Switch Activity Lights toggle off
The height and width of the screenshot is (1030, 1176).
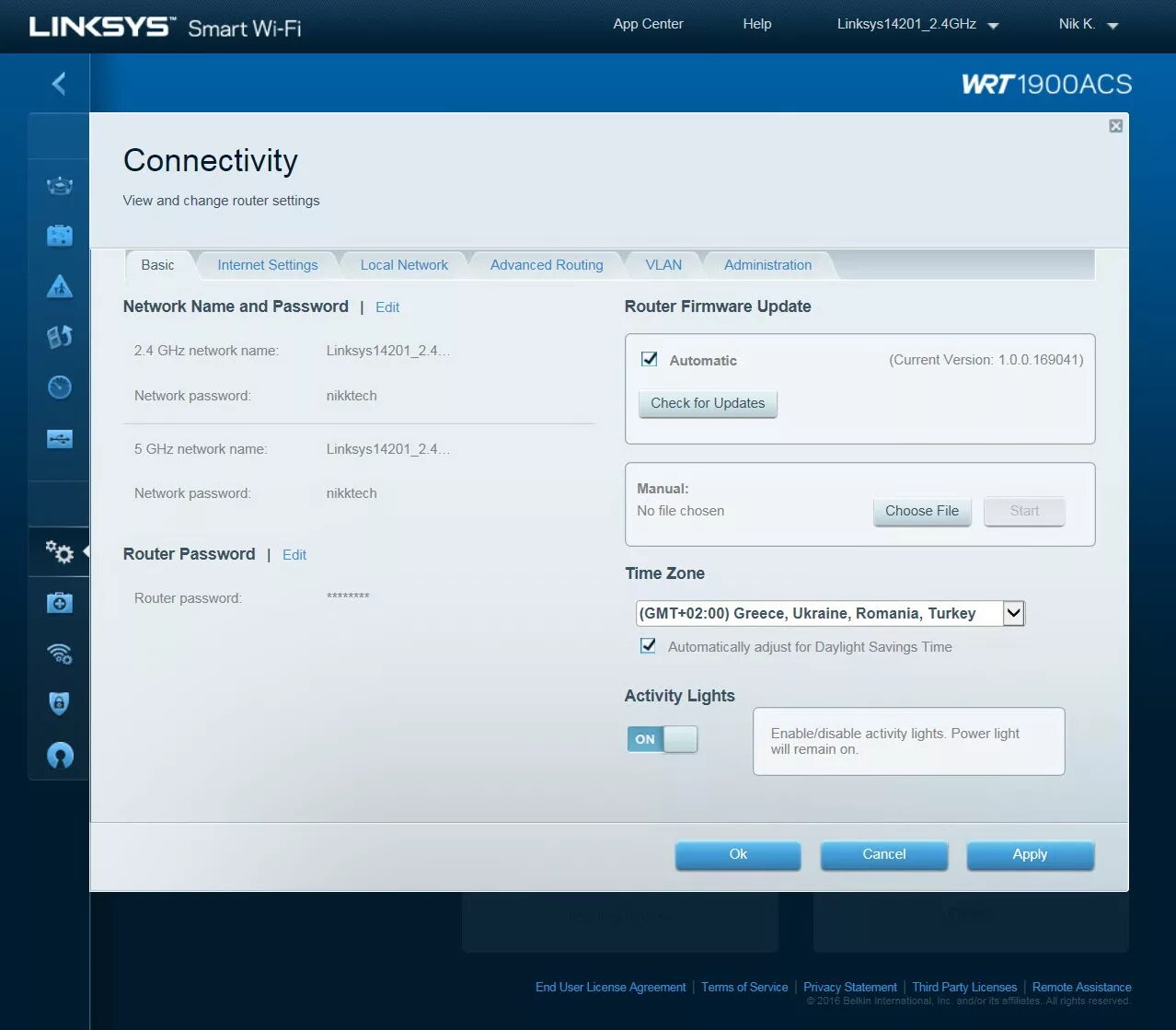click(x=663, y=739)
